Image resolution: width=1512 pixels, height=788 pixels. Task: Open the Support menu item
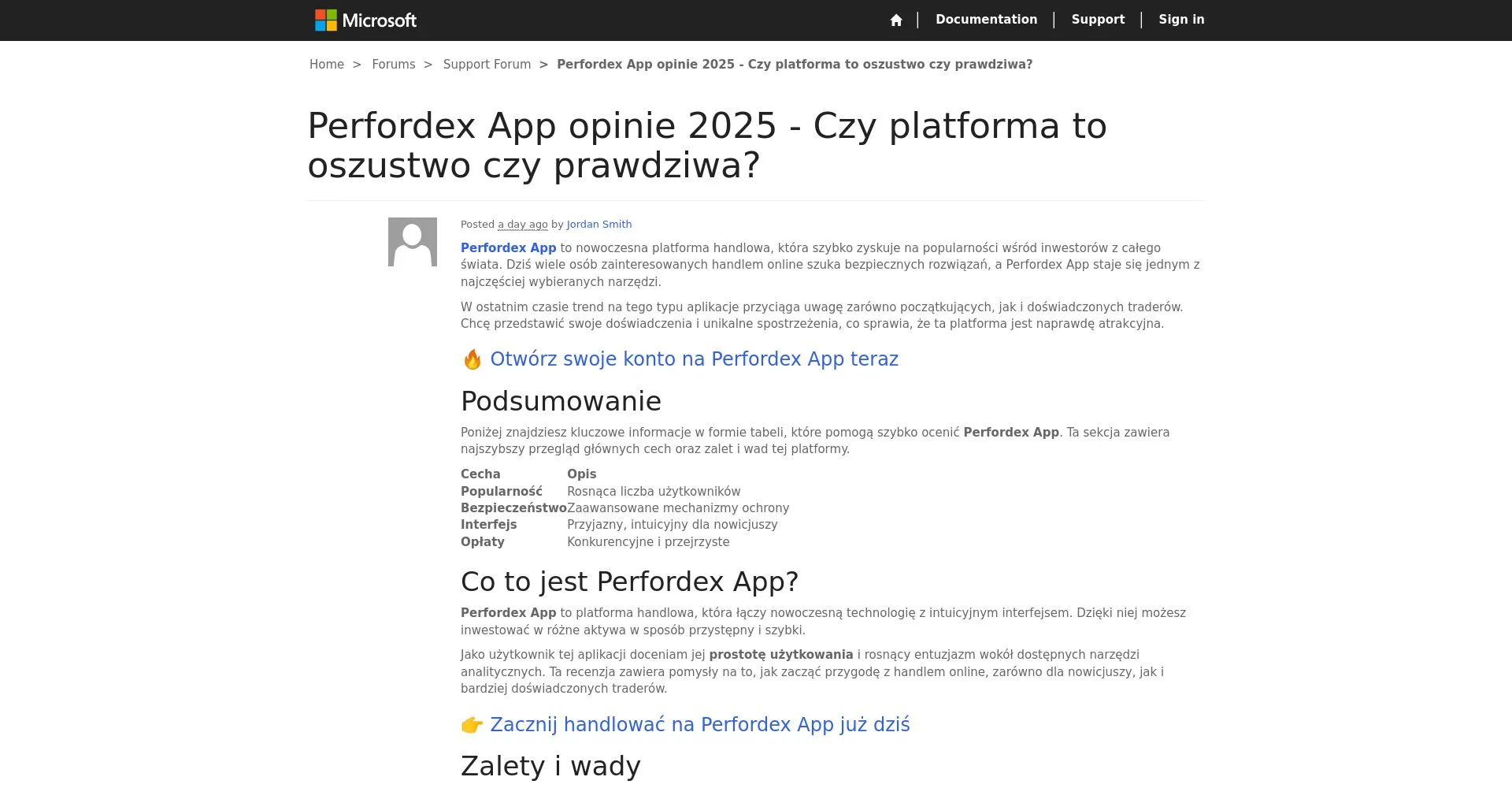click(x=1098, y=20)
